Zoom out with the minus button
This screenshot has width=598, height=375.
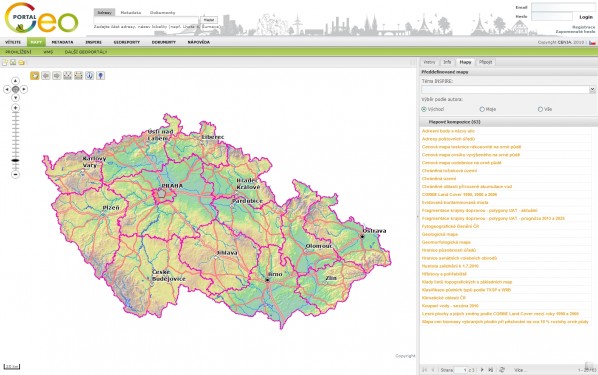pos(15,174)
